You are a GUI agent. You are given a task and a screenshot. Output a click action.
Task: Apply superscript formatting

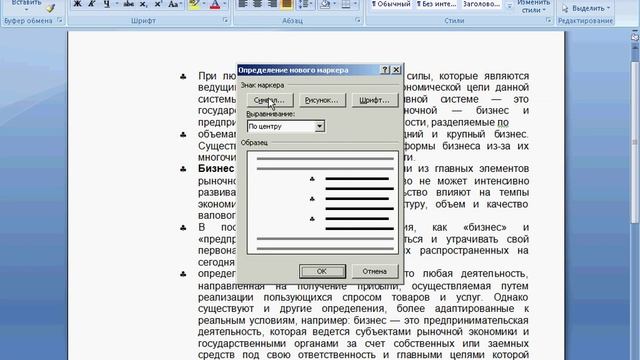[158, 4]
